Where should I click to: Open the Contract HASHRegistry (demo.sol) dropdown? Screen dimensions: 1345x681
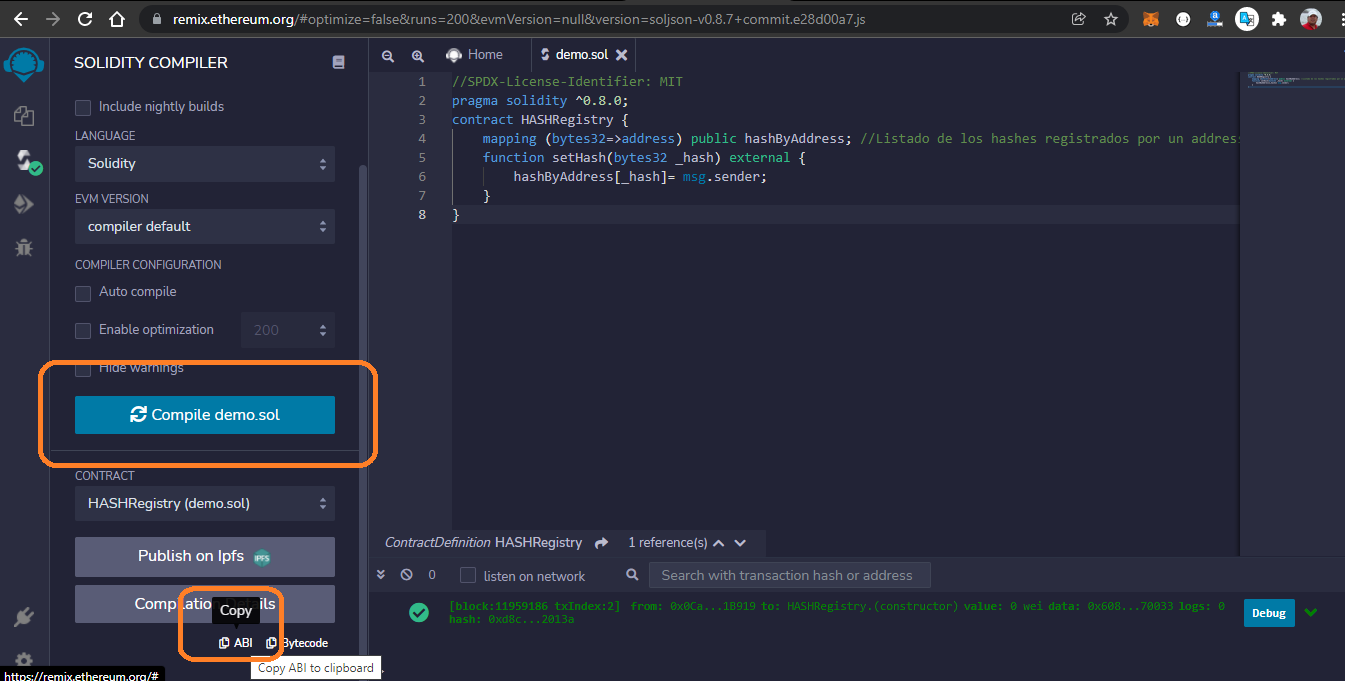point(205,503)
